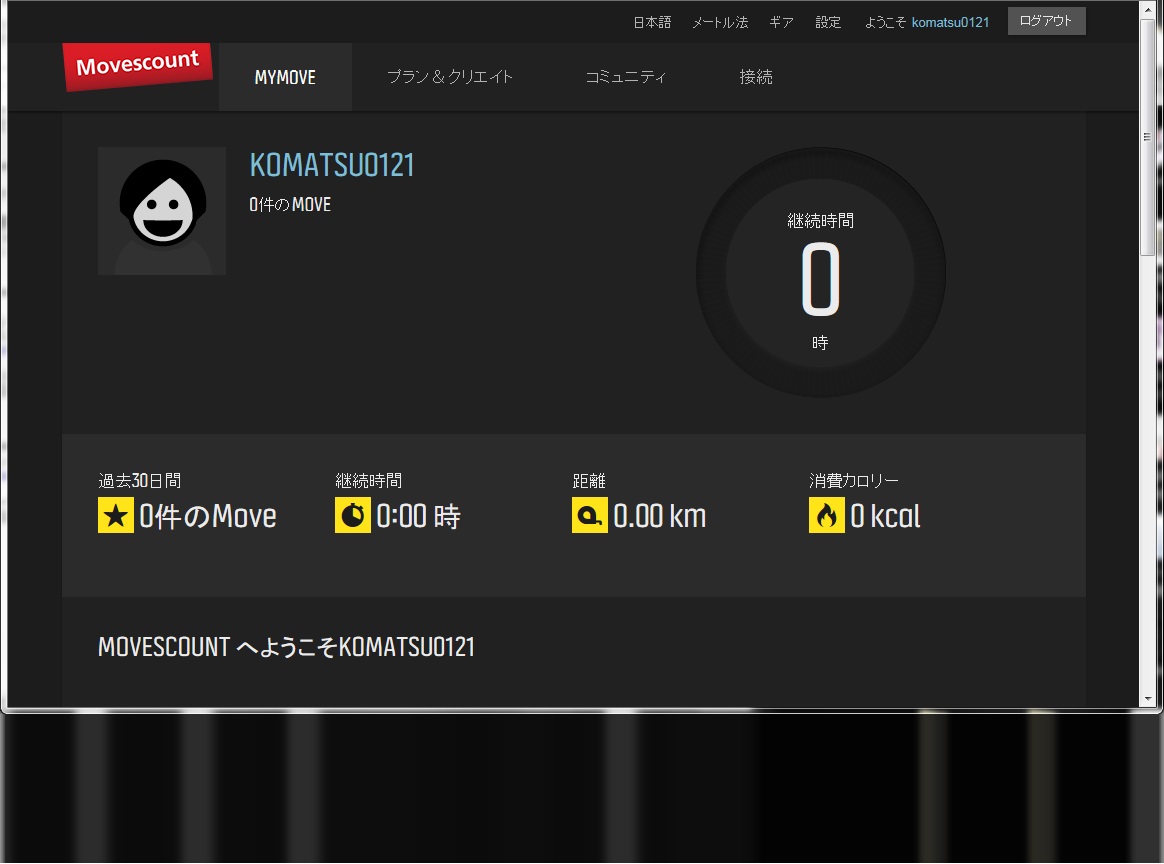Open the プラン＆クリエイト menu

pos(450,77)
